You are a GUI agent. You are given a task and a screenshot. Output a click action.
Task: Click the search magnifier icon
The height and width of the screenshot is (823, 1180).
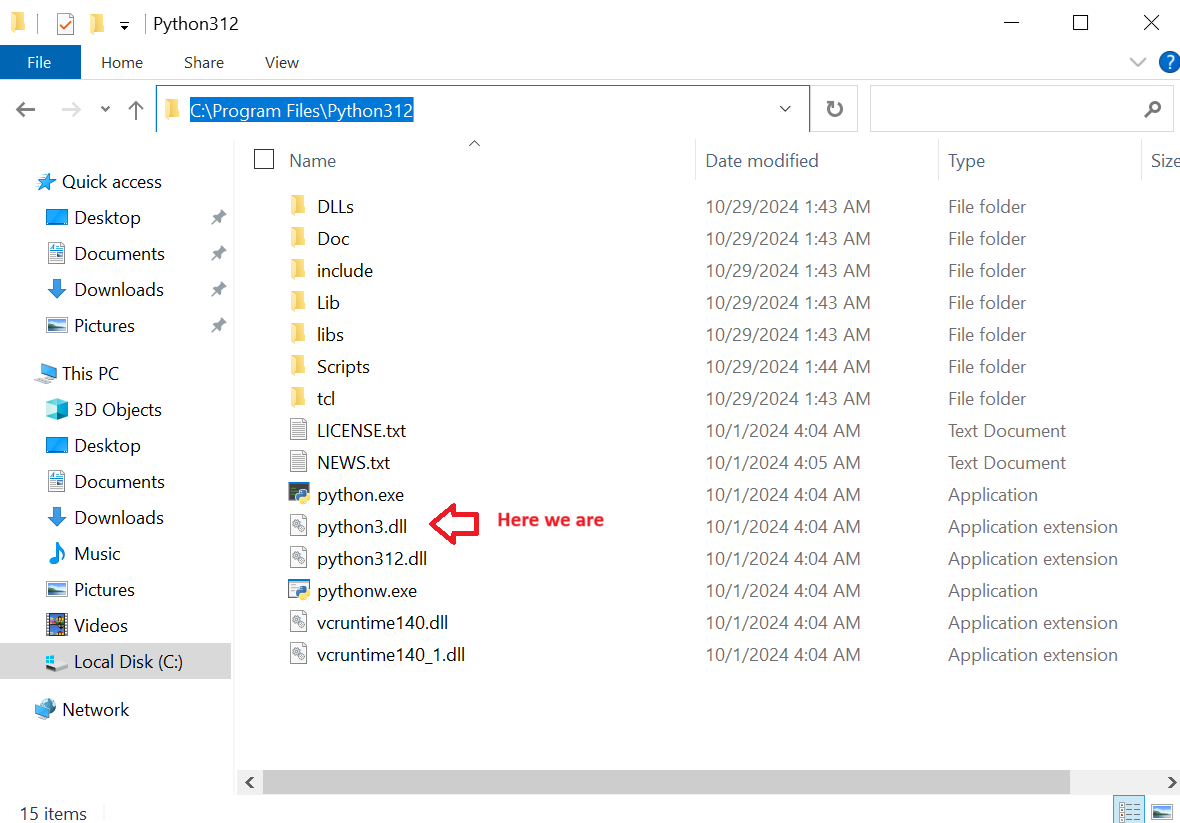click(1152, 110)
